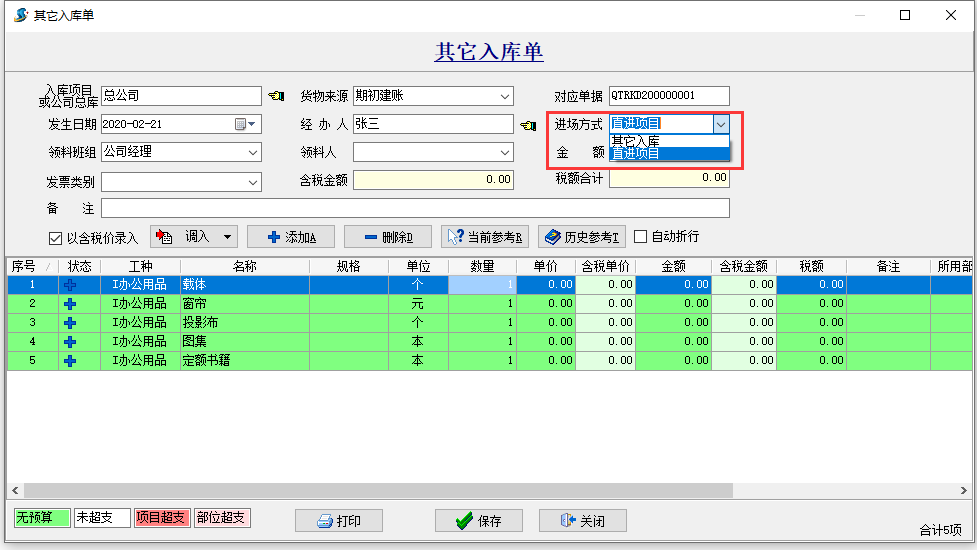Open the 领料班组 dropdown list
This screenshot has height=550, width=977.
[x=252, y=153]
